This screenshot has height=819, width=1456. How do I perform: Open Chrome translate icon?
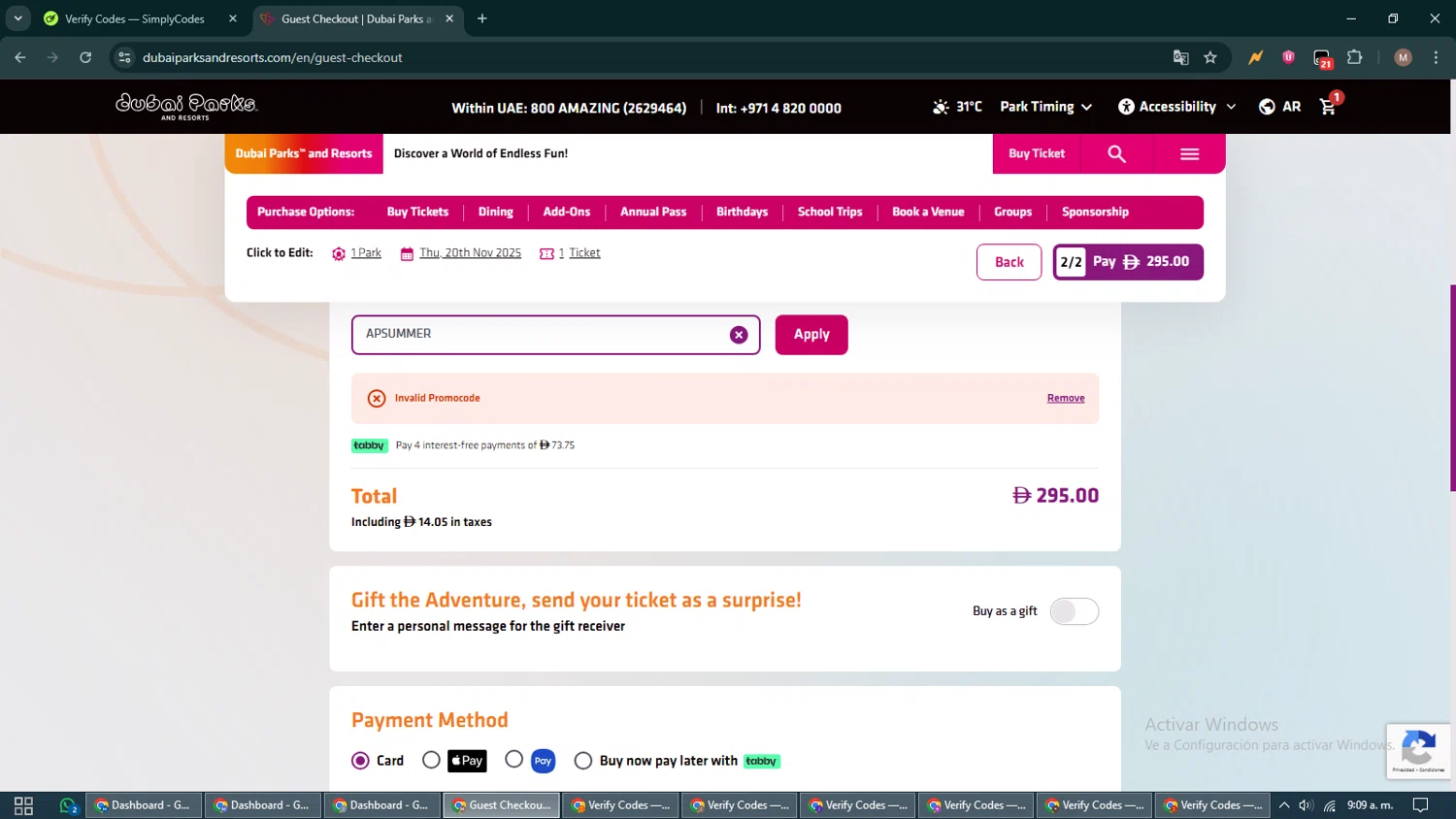(1180, 57)
